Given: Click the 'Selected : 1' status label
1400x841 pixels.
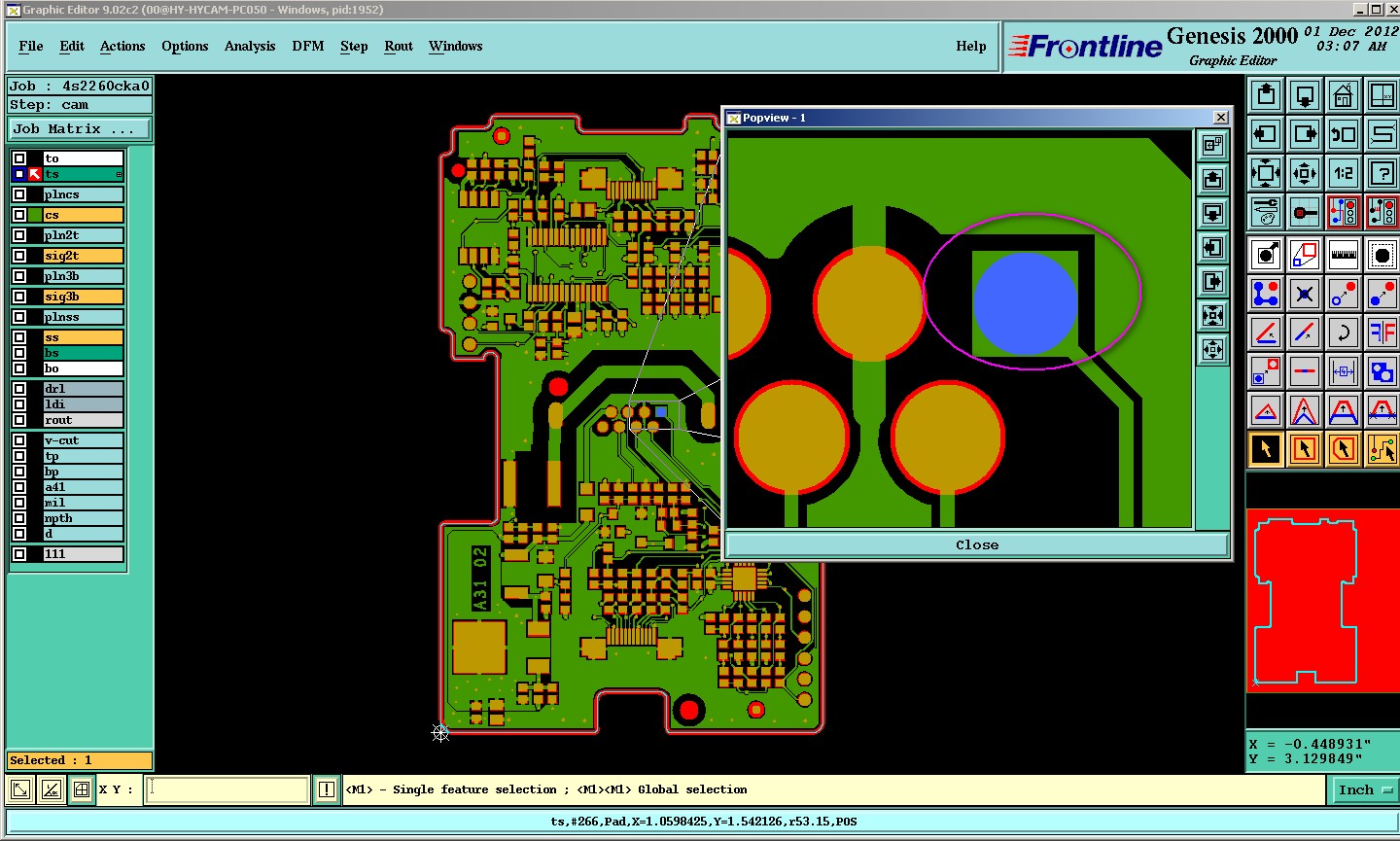Looking at the screenshot, I should point(80,760).
